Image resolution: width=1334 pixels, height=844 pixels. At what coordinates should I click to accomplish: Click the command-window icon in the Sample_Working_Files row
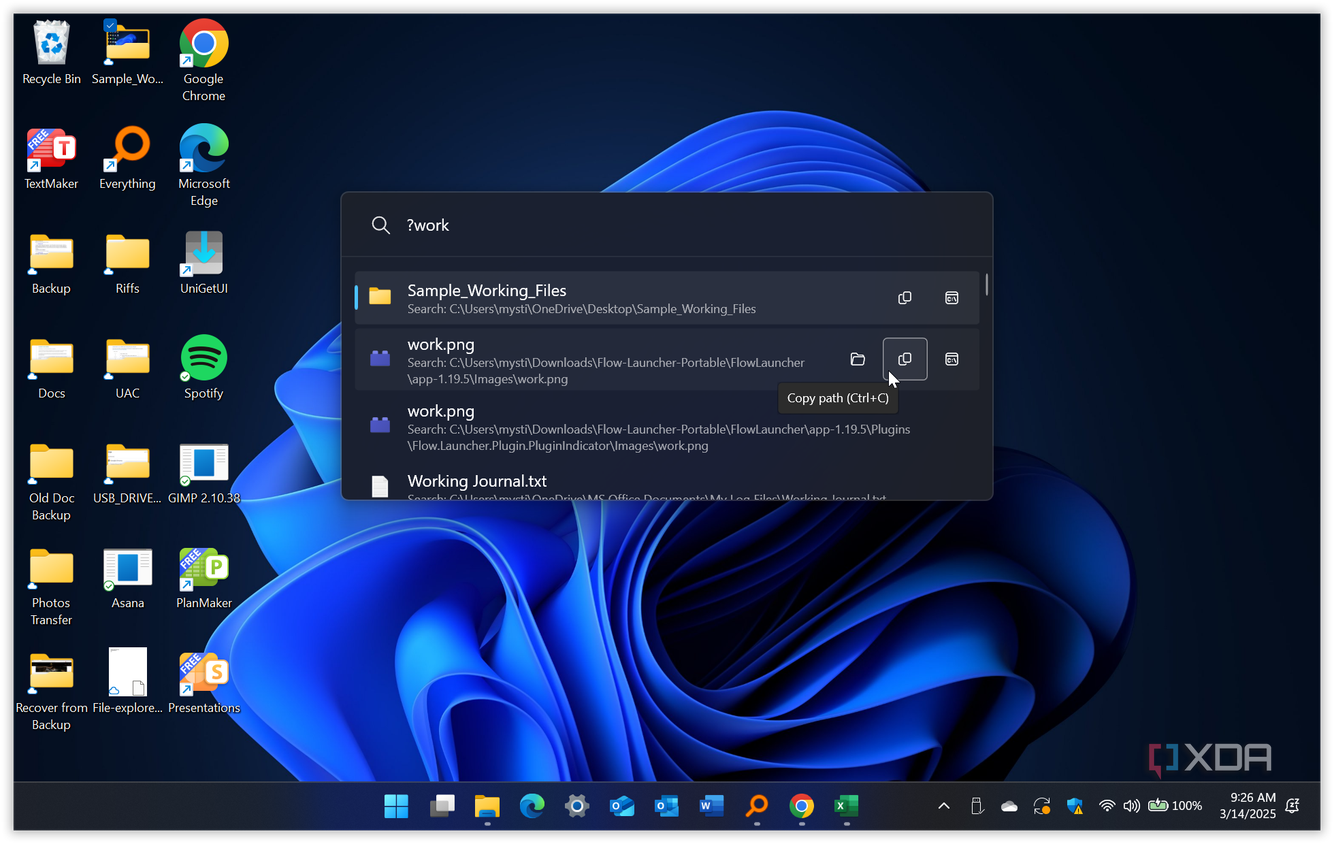(952, 298)
